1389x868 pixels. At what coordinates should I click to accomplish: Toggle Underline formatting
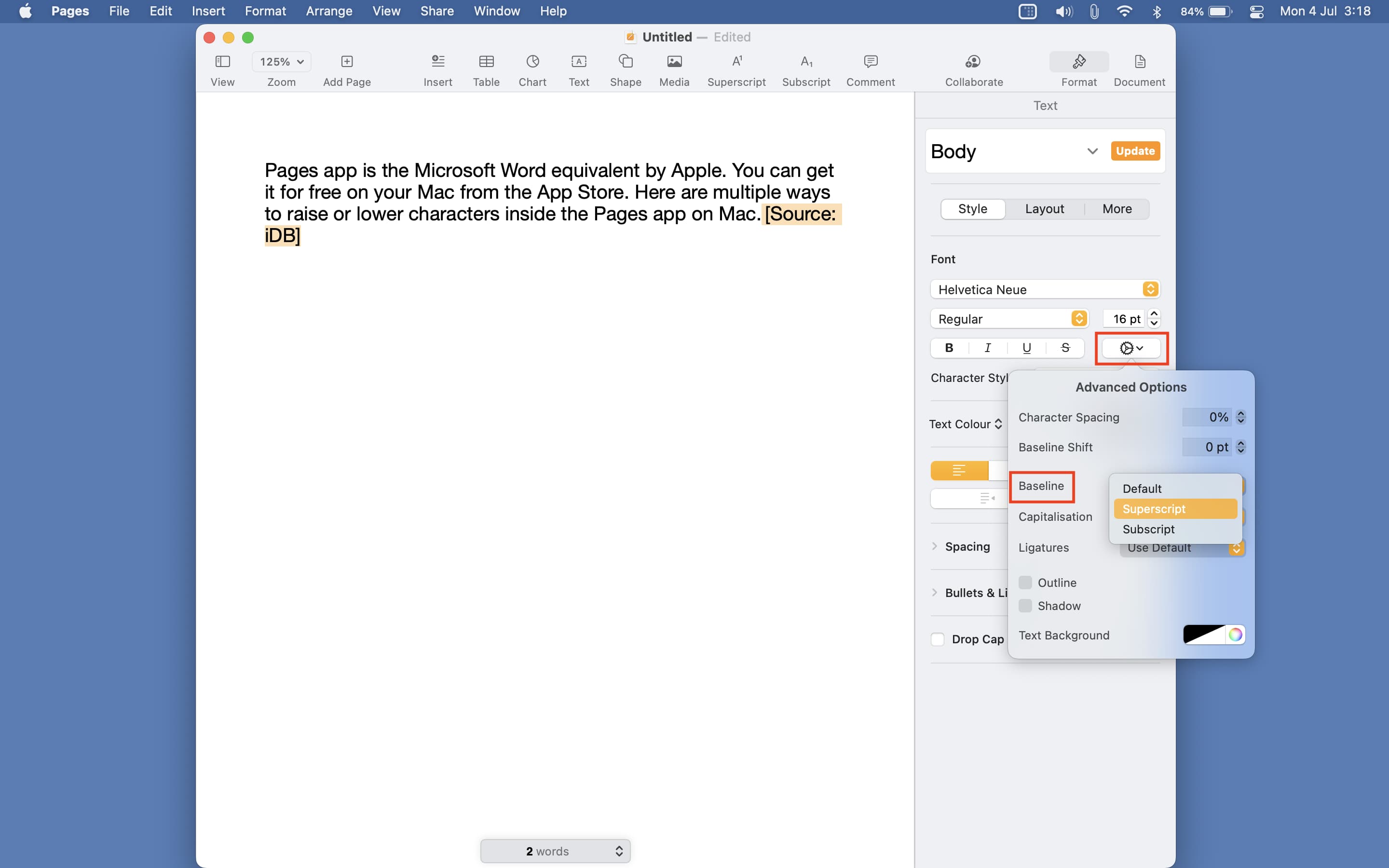coord(1026,348)
